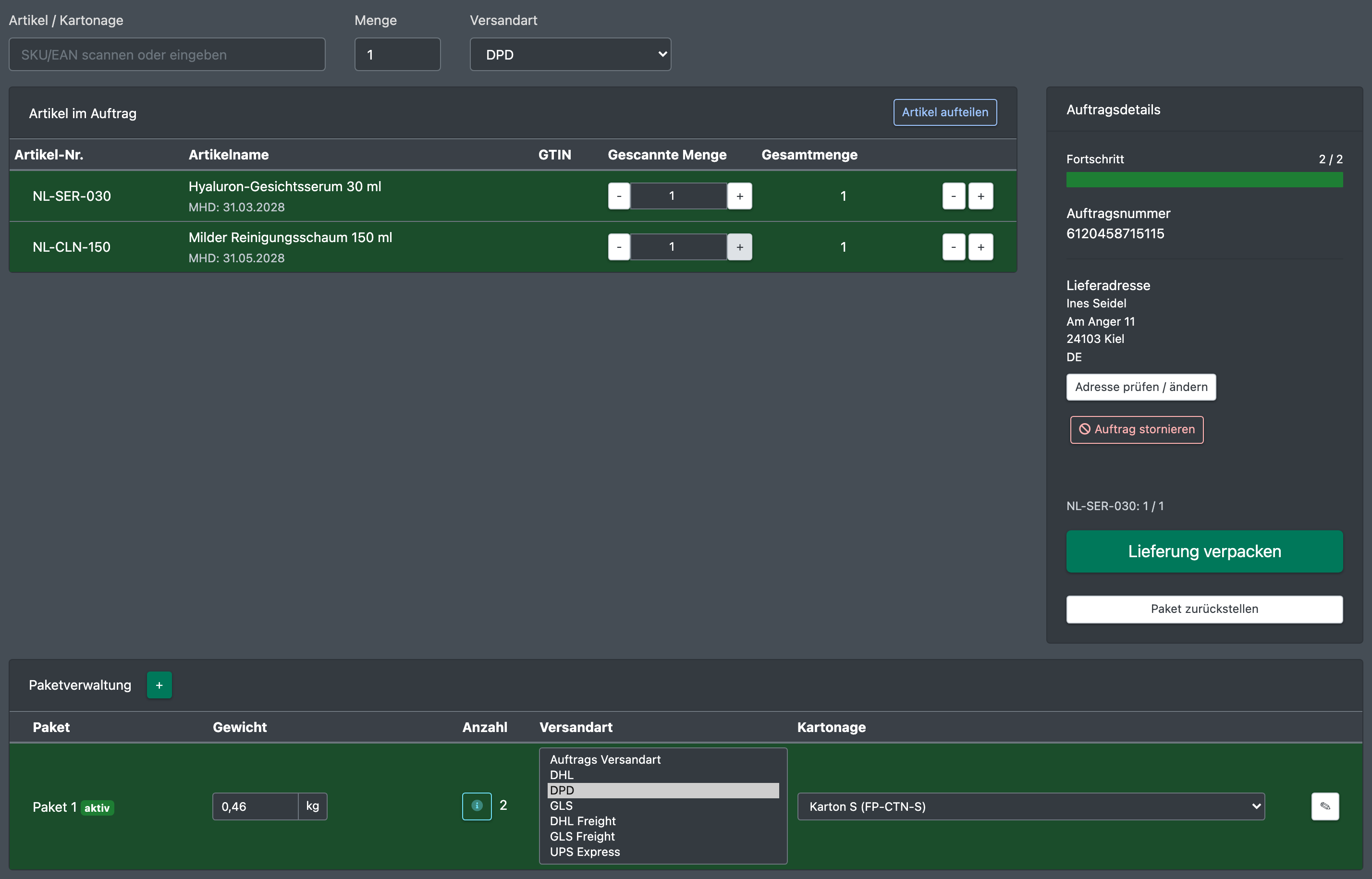Image resolution: width=1372 pixels, height=879 pixels.
Task: Click scanned quantity field in NL-CLN-150 row
Action: tap(679, 246)
